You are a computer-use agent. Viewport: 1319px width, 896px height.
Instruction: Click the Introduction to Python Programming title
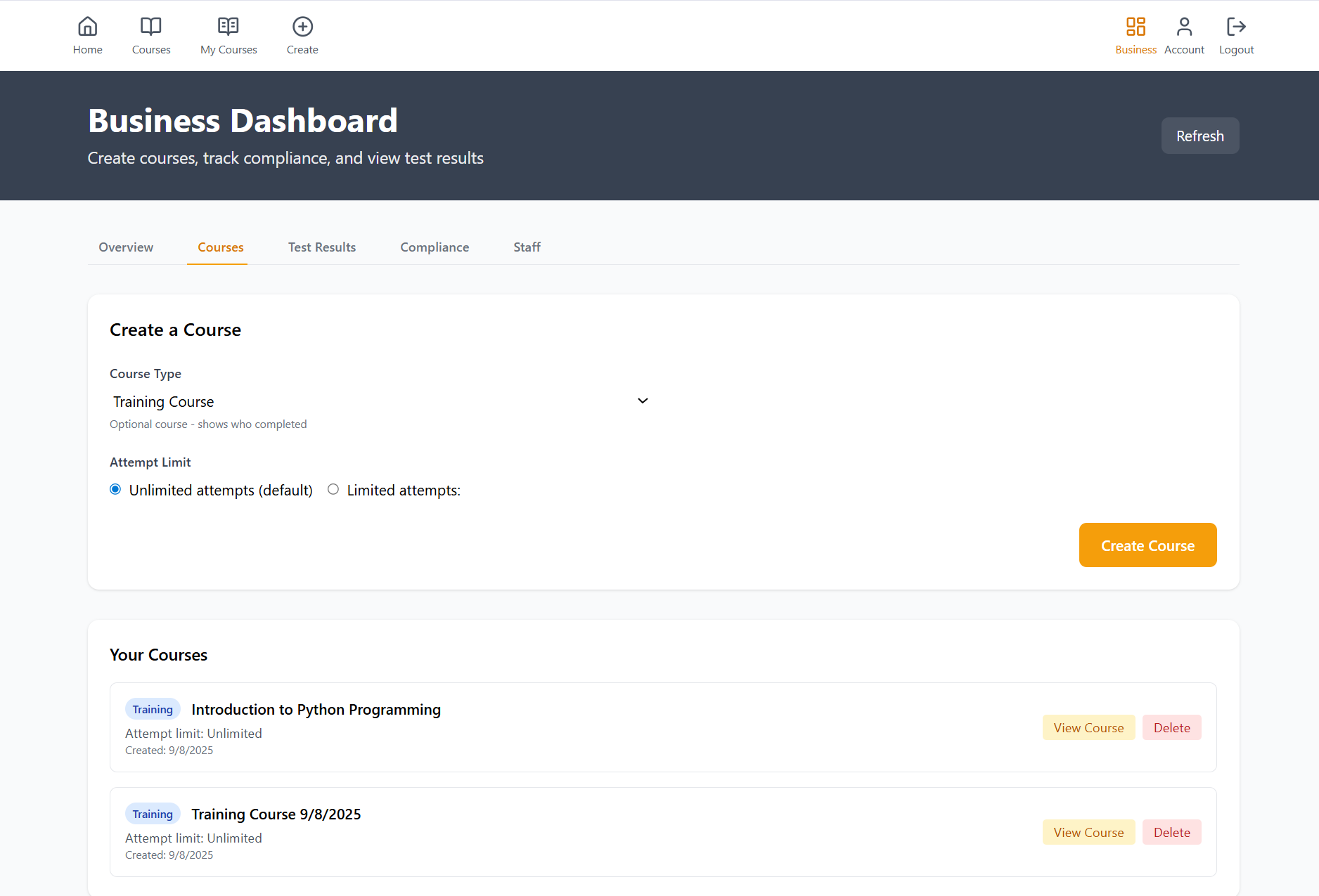(316, 710)
